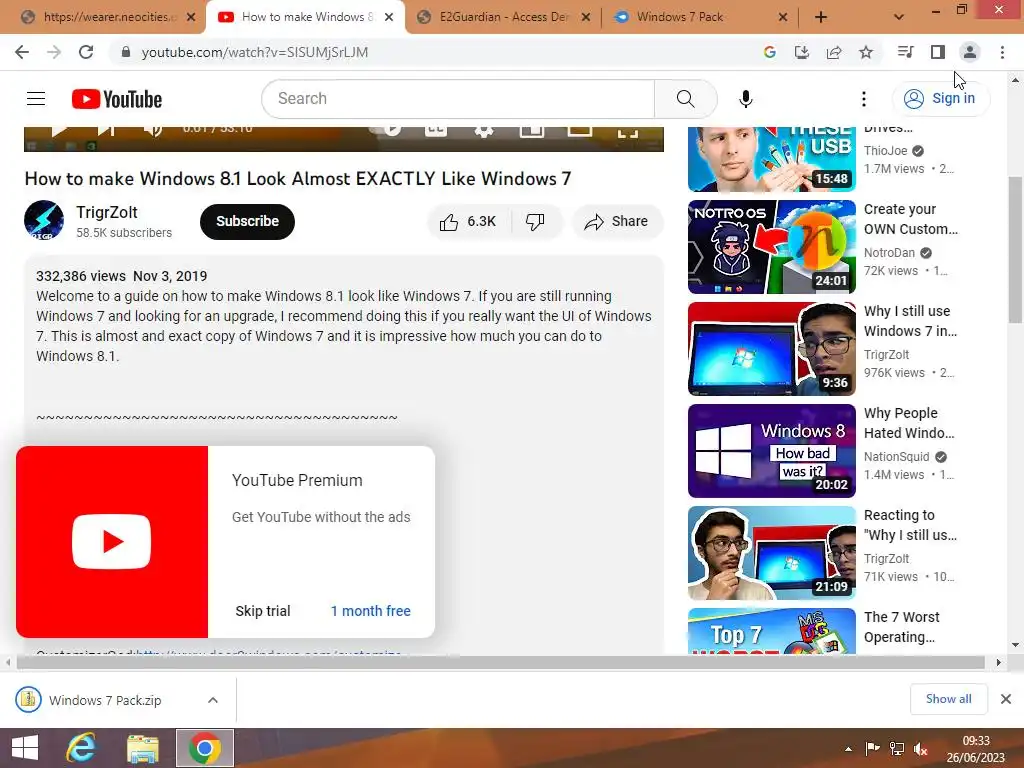
Task: Click the network tray icon
Action: tap(897, 749)
